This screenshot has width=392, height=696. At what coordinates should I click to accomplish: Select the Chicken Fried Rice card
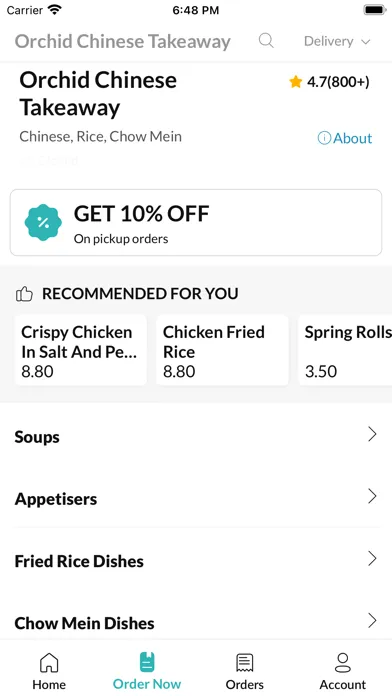(x=222, y=350)
